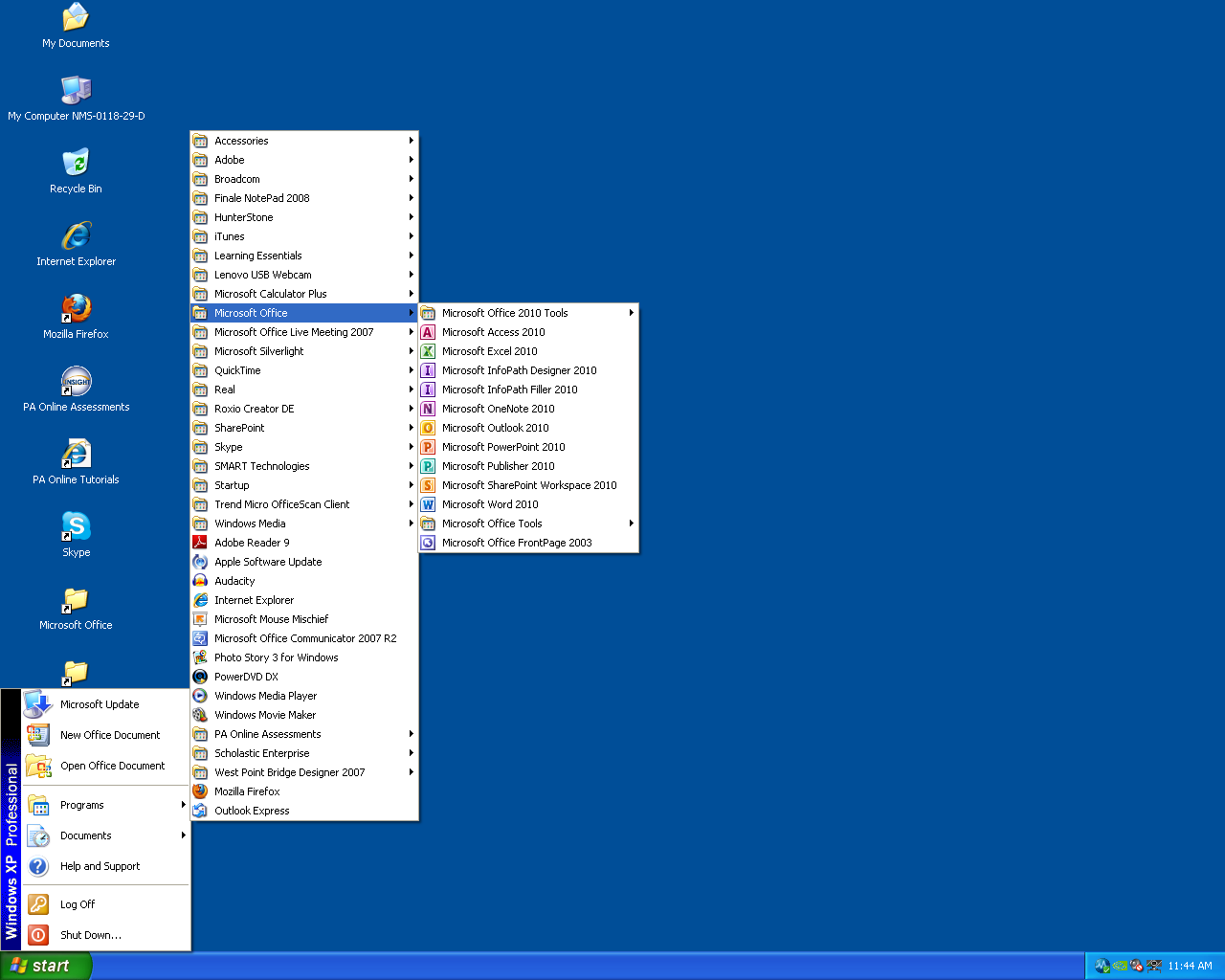The height and width of the screenshot is (980, 1225).
Task: Open West Point Bridge Designer 2007 folder
Action: [304, 772]
